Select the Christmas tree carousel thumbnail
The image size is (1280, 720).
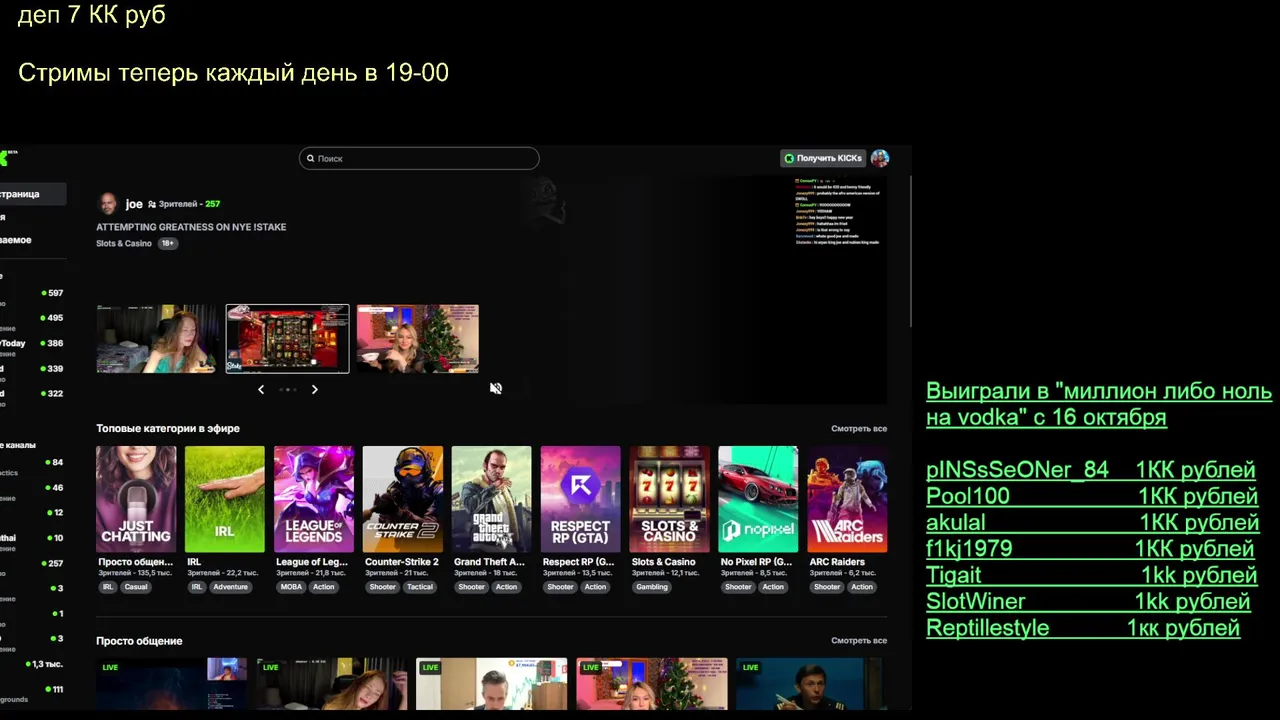[418, 339]
